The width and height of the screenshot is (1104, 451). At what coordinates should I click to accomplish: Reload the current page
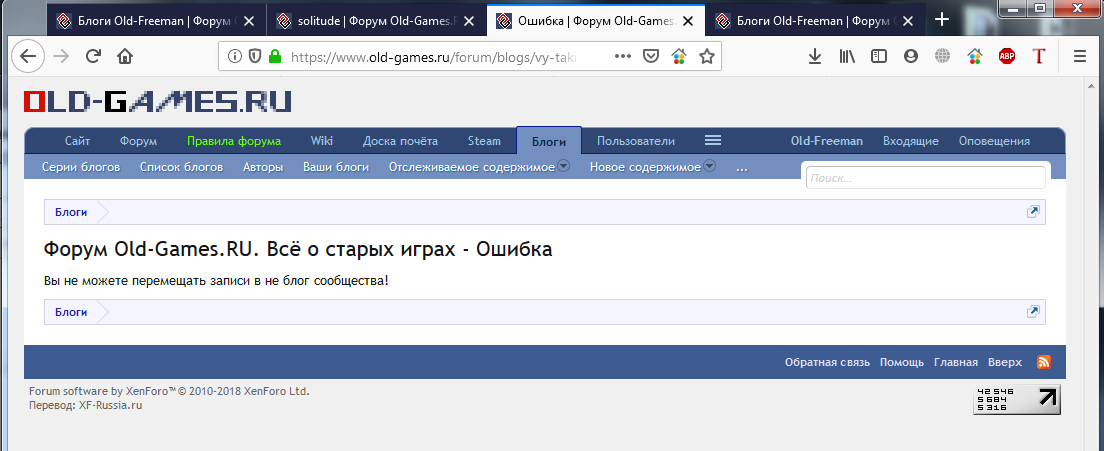pyautogui.click(x=93, y=57)
